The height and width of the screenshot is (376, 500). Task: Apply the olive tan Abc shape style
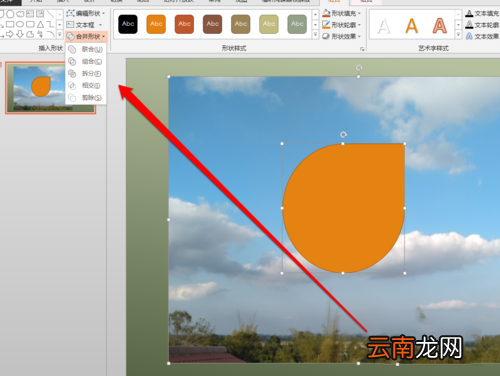coord(241,24)
